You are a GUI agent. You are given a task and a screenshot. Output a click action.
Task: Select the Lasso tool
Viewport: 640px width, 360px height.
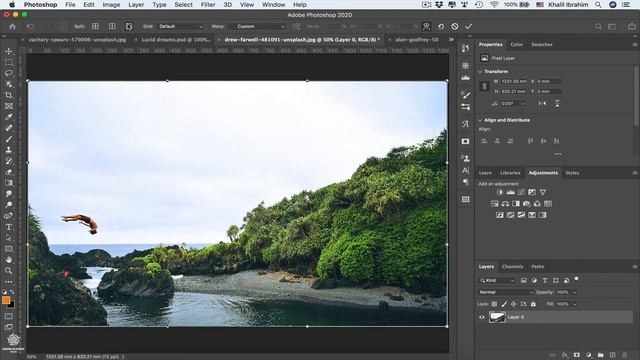tap(9, 73)
